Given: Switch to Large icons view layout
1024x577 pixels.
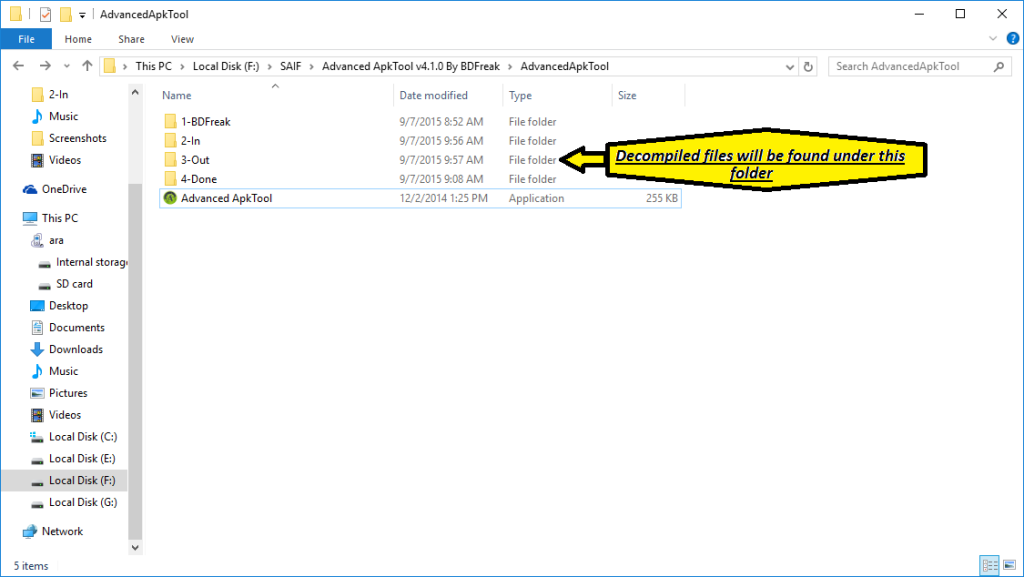Looking at the screenshot, I should click(x=1010, y=565).
